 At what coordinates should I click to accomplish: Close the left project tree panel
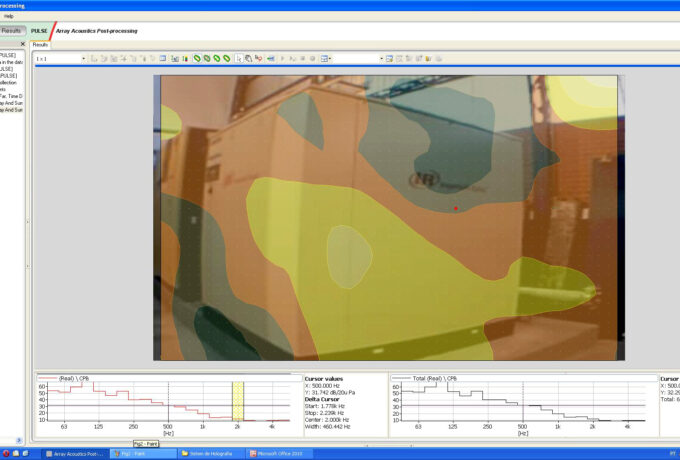coord(23,45)
